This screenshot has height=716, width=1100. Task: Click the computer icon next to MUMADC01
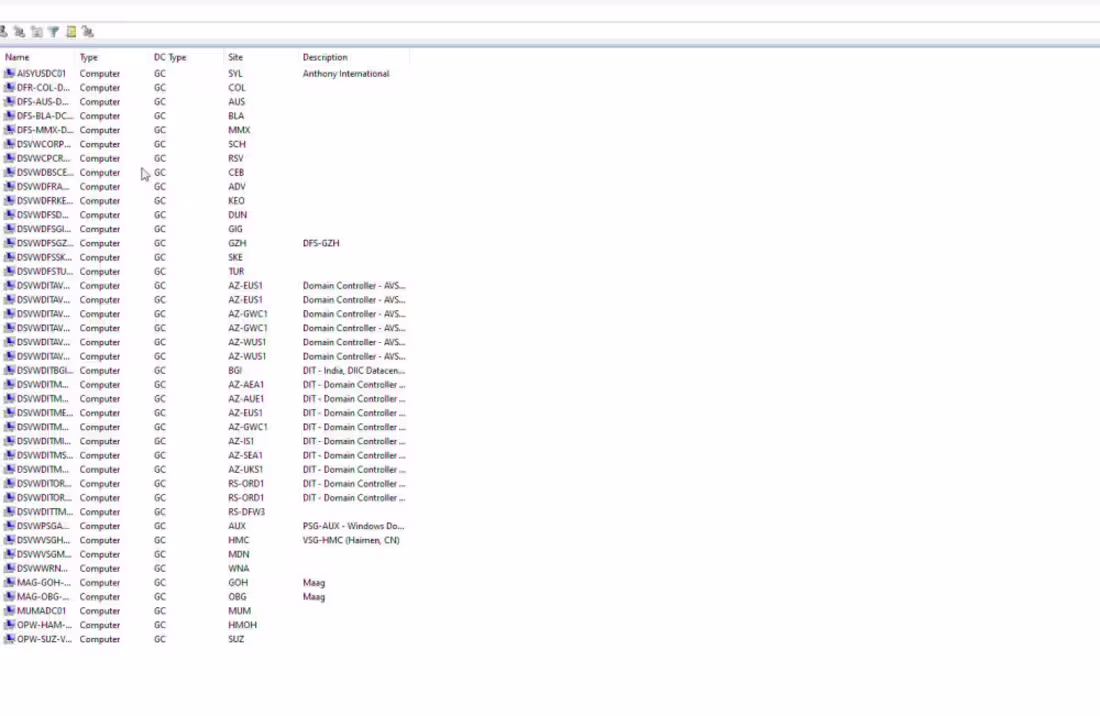(x=9, y=610)
